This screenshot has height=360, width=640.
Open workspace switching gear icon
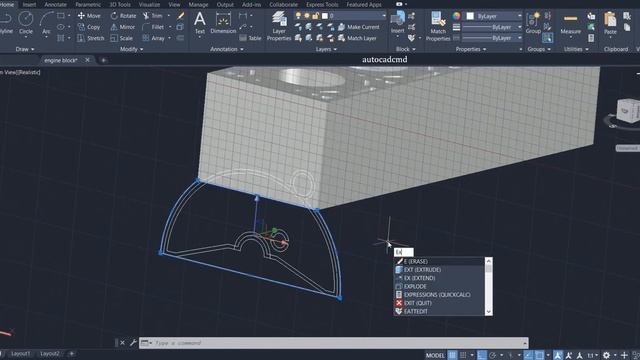point(606,355)
